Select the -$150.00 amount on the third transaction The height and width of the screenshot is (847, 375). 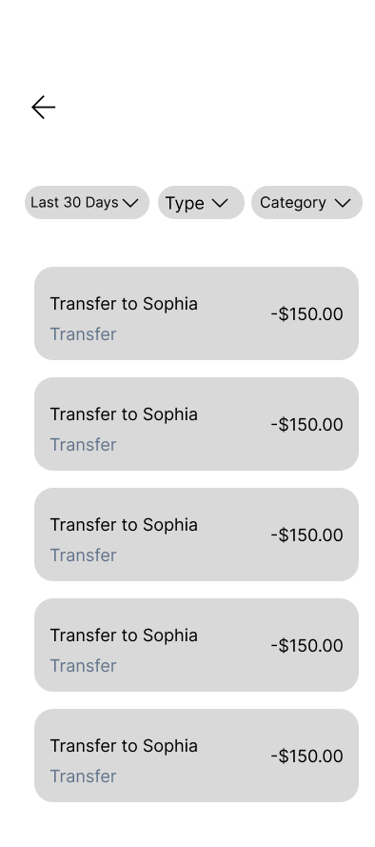pos(307,535)
